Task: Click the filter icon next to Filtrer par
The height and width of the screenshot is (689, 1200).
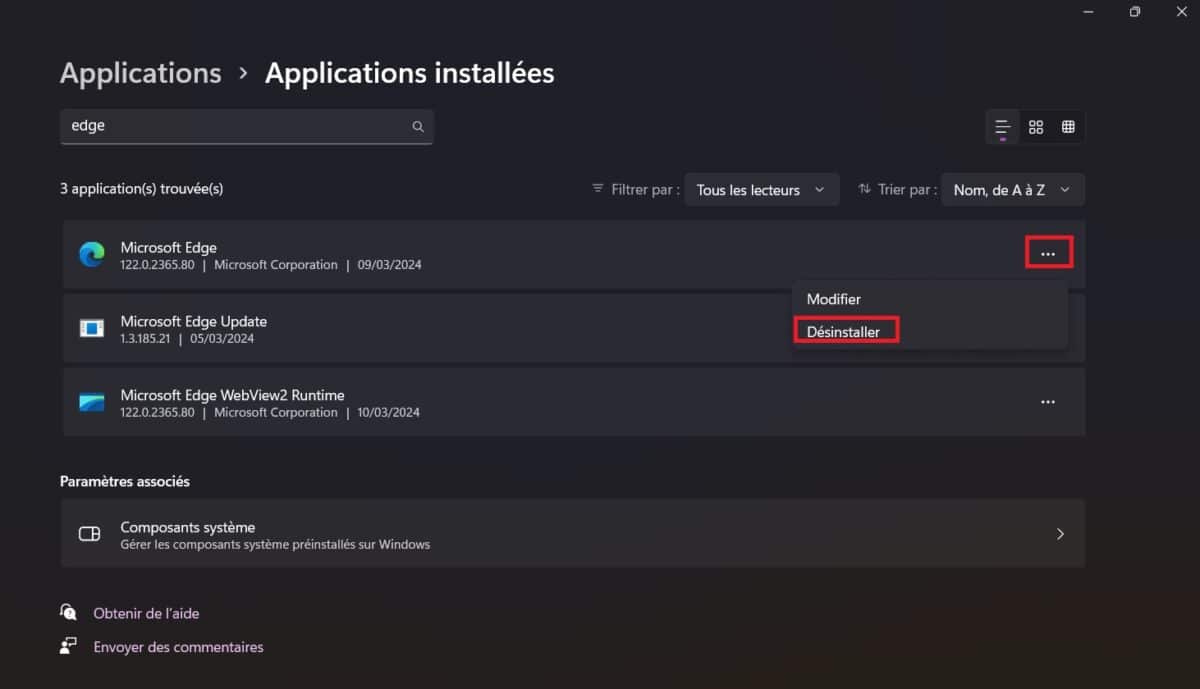Action: click(598, 188)
